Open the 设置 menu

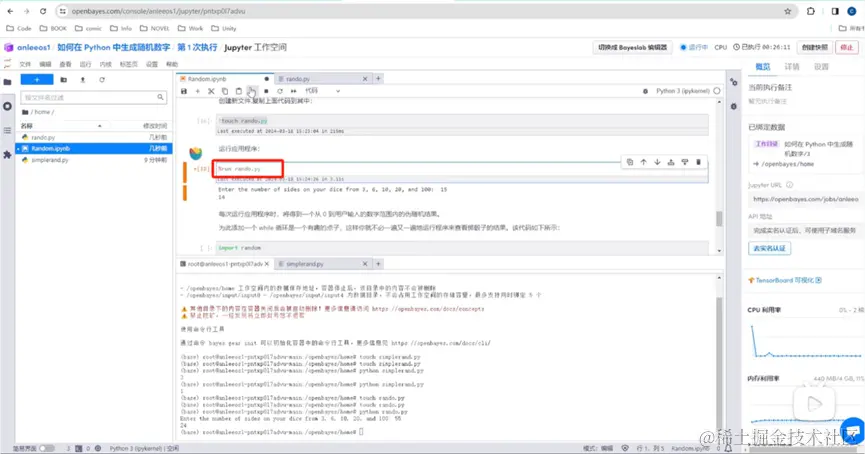pos(152,65)
